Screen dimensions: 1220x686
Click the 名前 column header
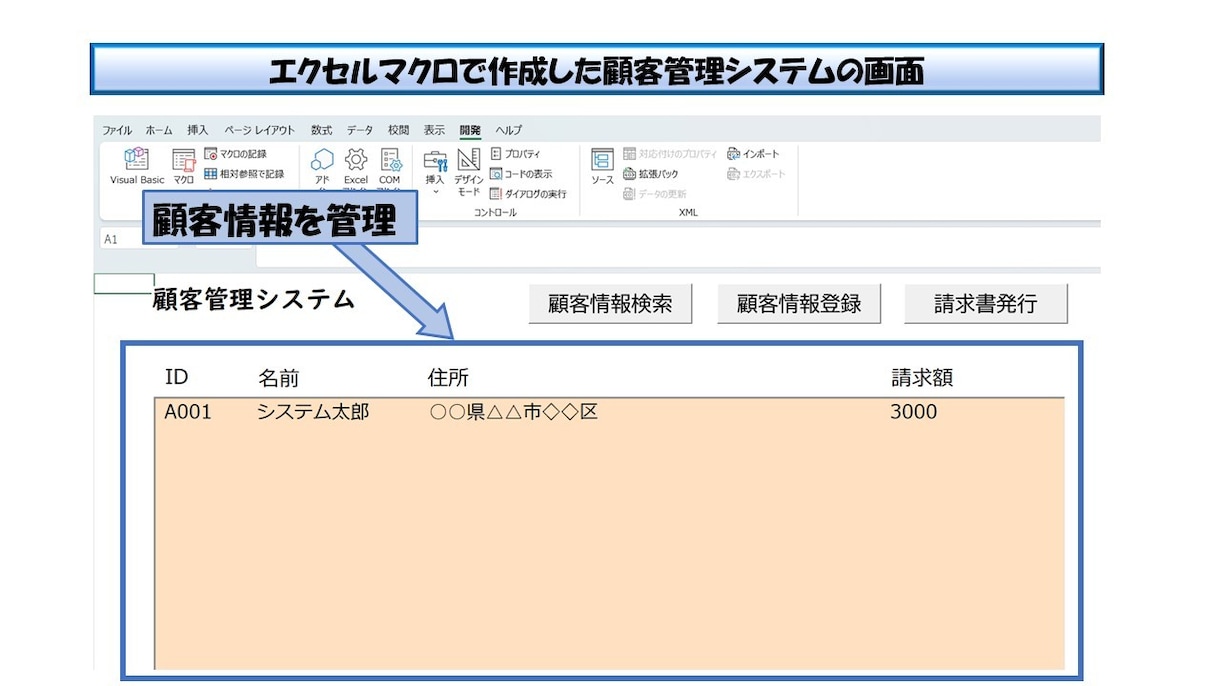279,378
